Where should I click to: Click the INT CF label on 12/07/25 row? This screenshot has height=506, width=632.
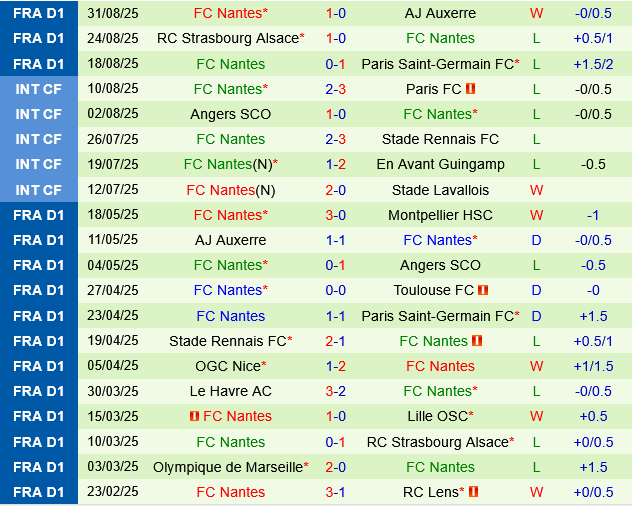[x=39, y=189]
